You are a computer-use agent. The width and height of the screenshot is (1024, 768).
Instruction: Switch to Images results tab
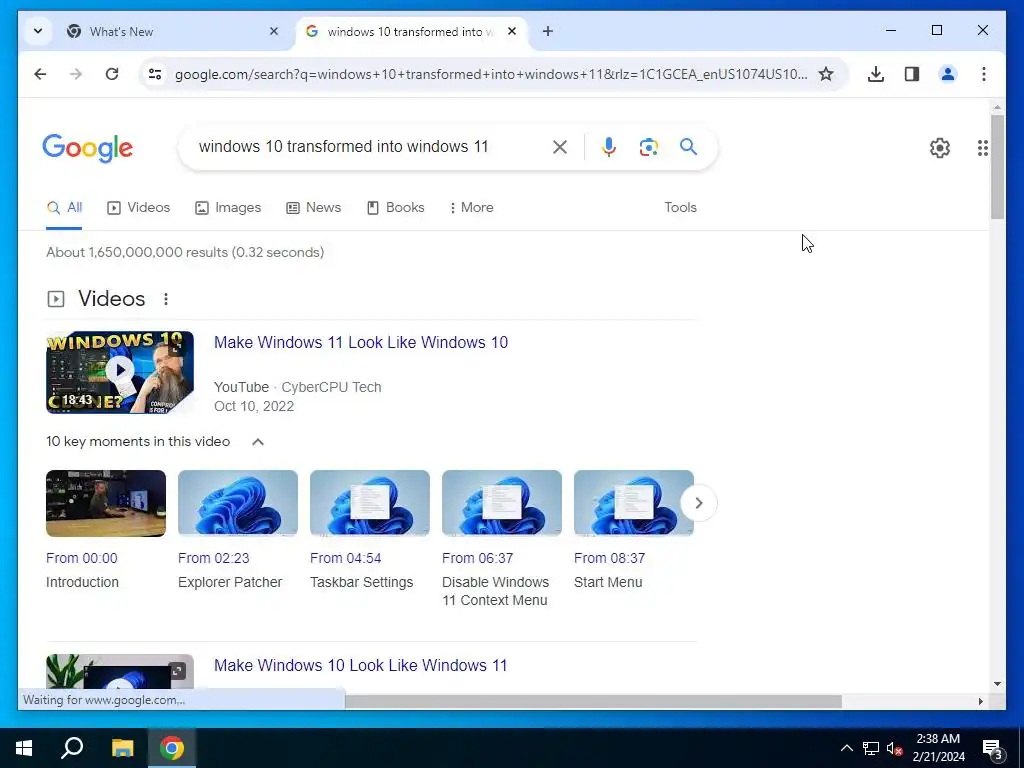tap(228, 207)
